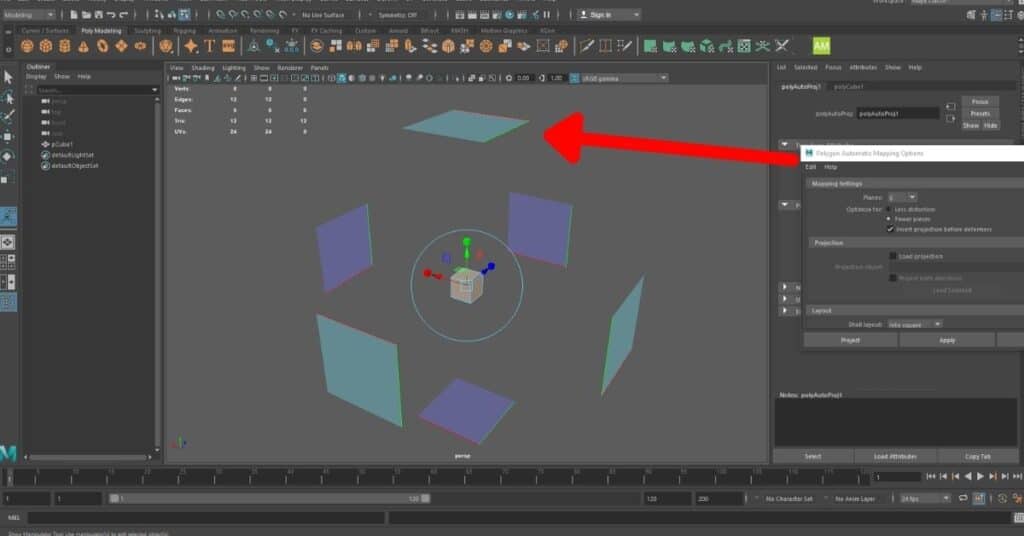Create a polygon disc from the shelf
1024x536 pixels.
[140, 46]
